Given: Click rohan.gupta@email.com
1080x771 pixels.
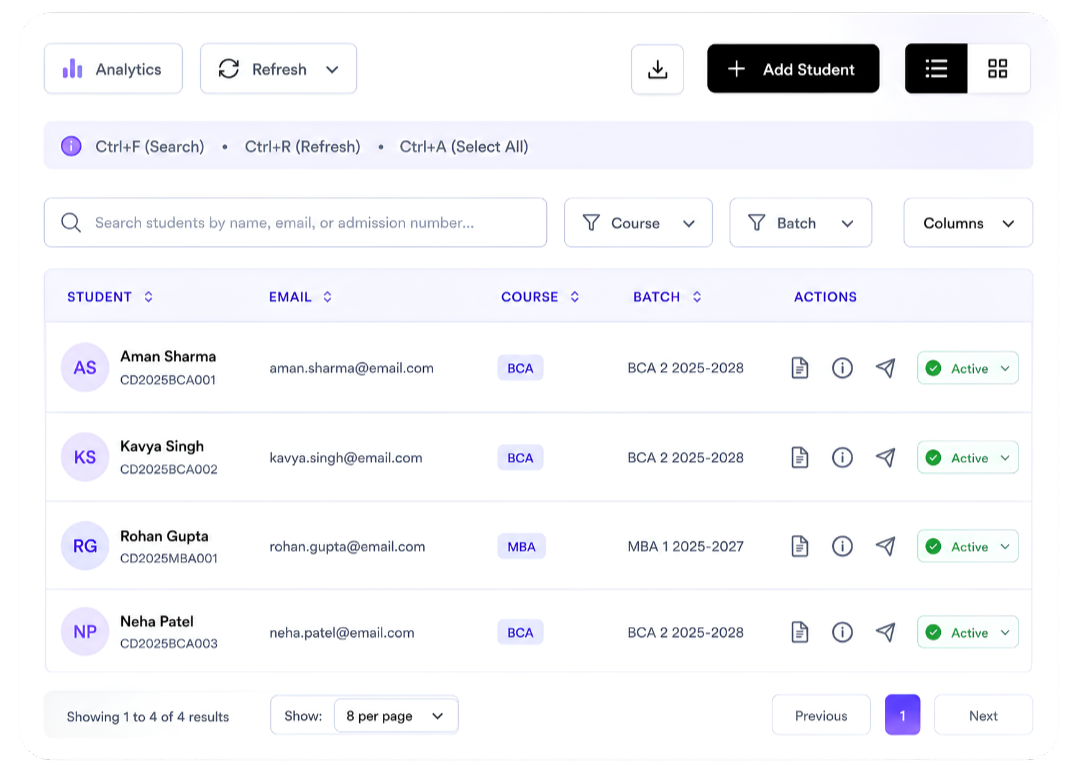Looking at the screenshot, I should pyautogui.click(x=347, y=546).
